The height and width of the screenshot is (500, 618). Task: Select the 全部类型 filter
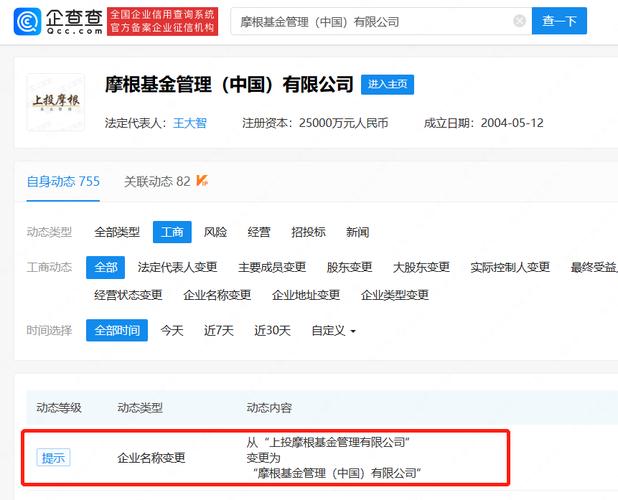coord(117,232)
